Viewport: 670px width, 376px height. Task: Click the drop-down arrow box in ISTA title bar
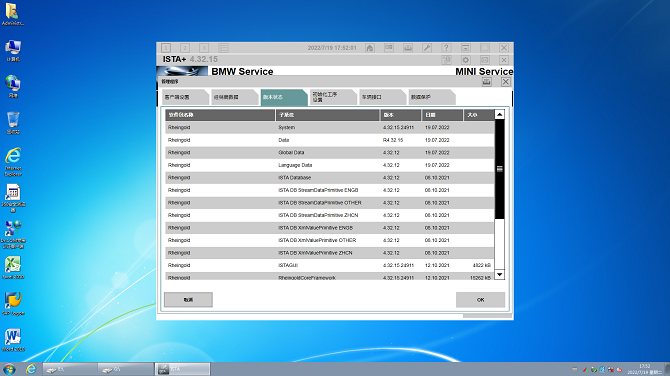pyautogui.click(x=466, y=48)
